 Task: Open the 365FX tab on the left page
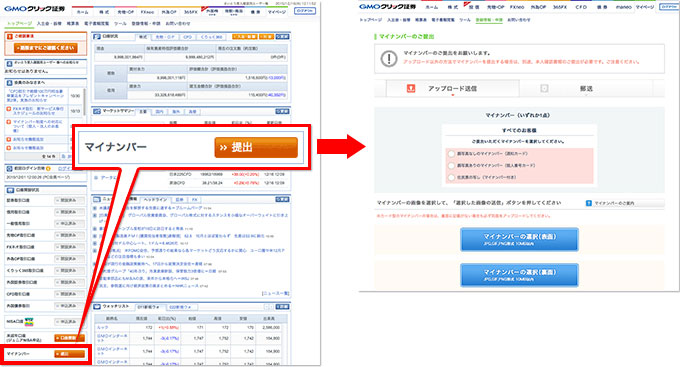pyautogui.click(x=190, y=12)
